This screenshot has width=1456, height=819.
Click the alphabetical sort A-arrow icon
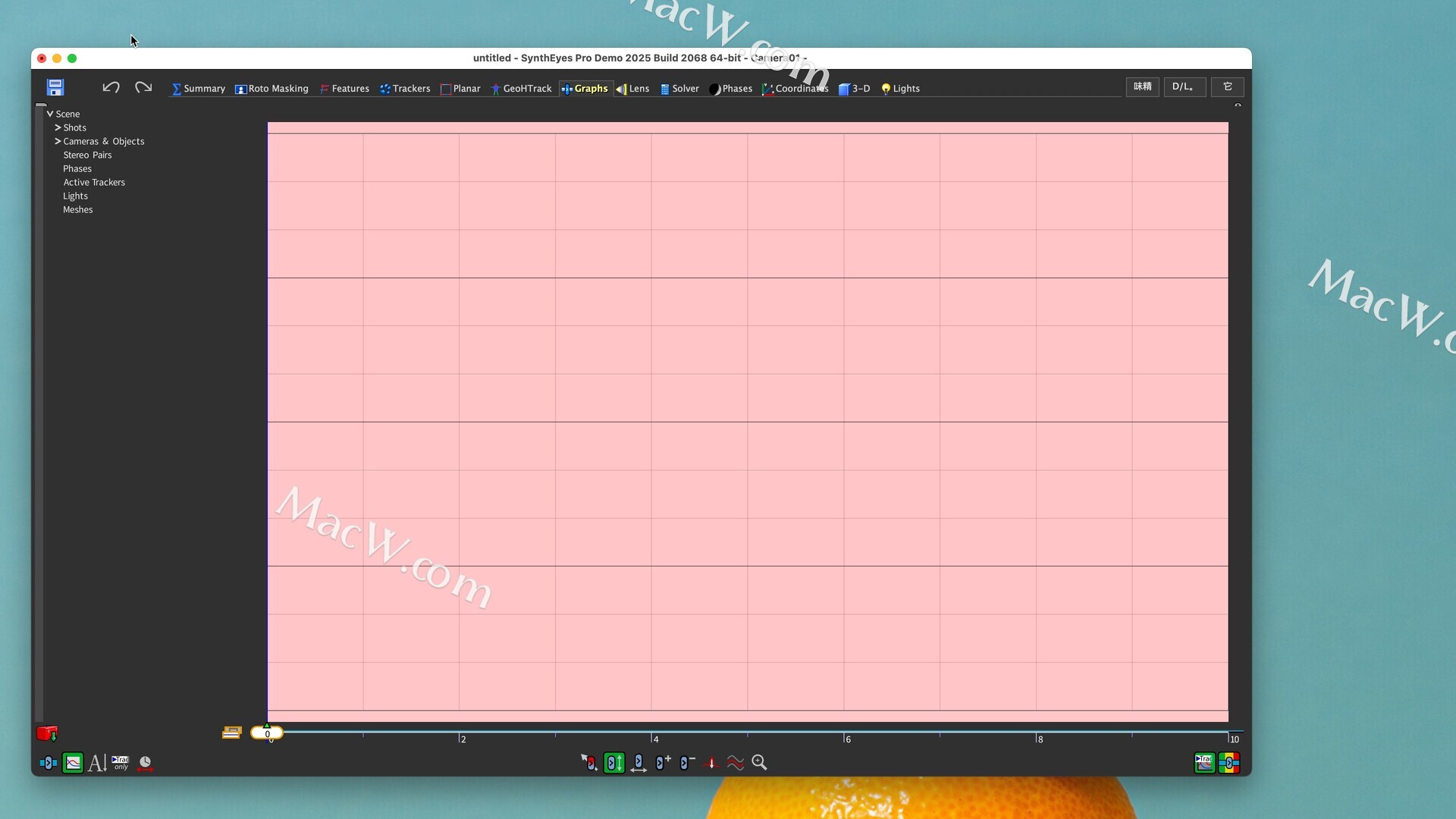[97, 763]
